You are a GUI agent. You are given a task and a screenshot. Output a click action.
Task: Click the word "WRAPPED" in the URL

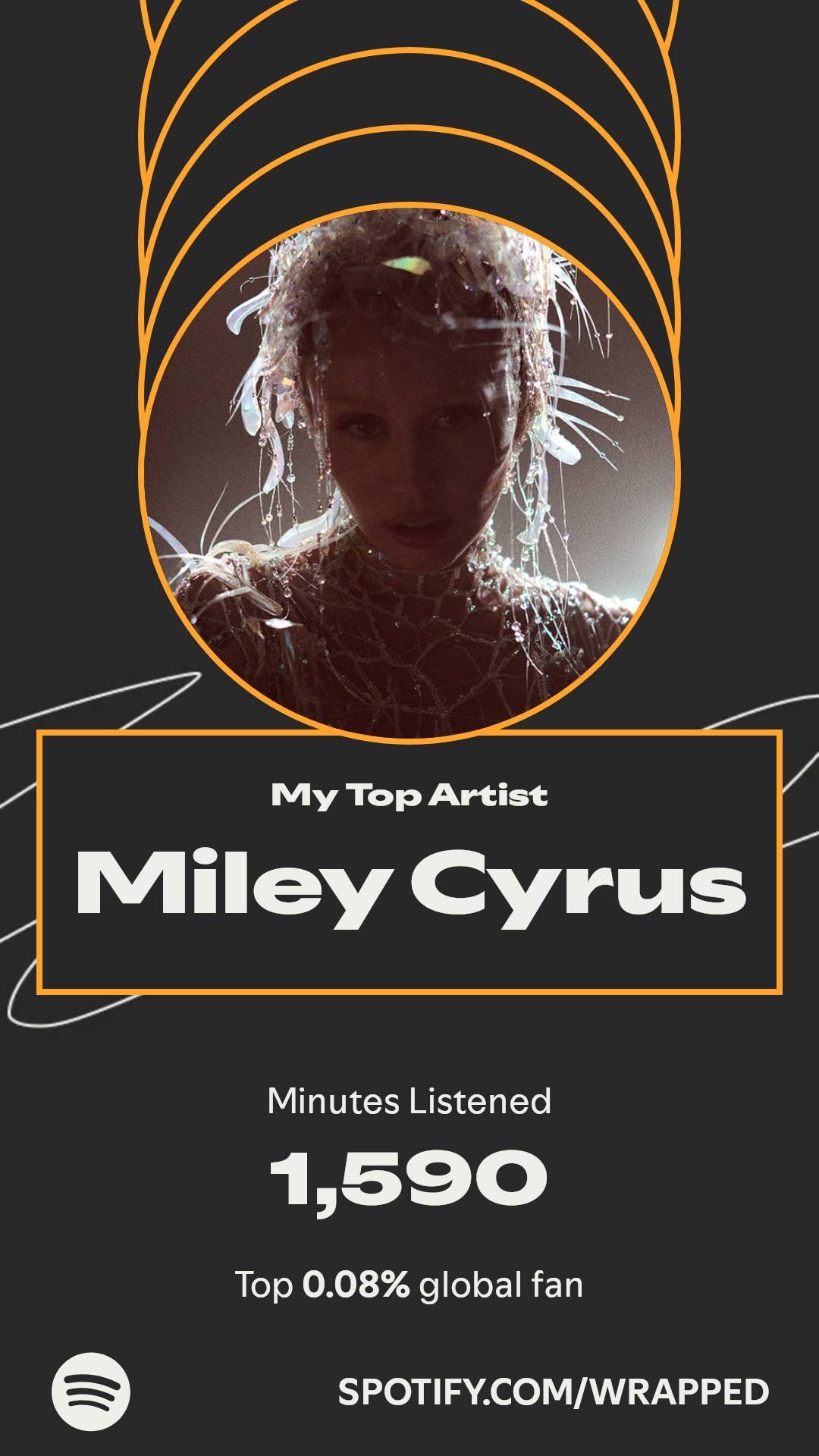tap(679, 1392)
